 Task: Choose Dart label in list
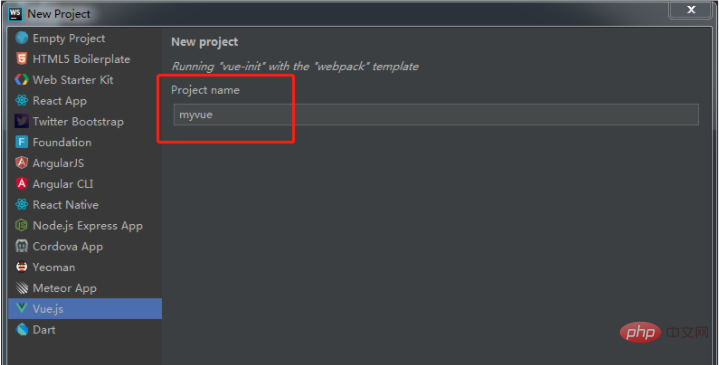coord(44,330)
